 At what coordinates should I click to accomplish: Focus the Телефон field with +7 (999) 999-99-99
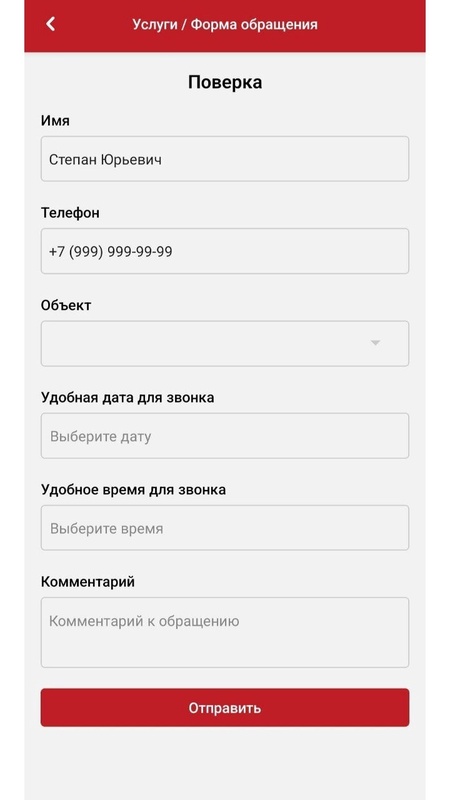tap(225, 251)
